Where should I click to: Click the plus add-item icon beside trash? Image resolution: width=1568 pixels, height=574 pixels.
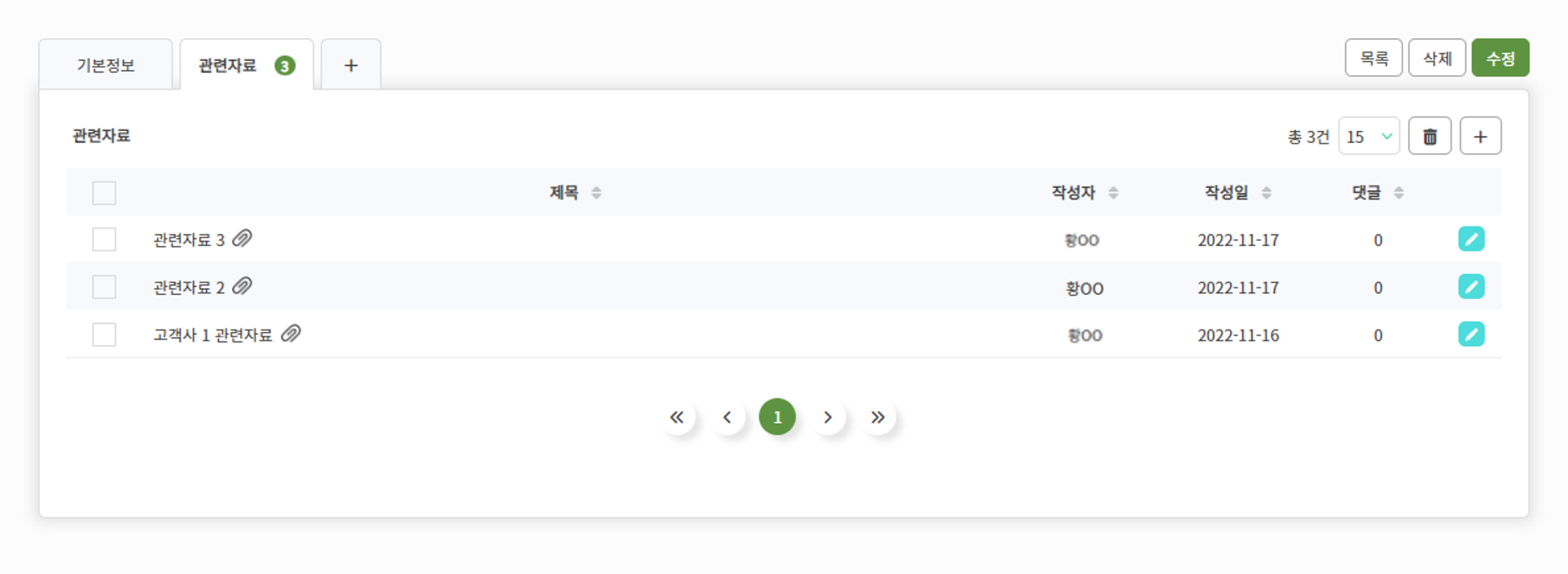pos(1480,136)
